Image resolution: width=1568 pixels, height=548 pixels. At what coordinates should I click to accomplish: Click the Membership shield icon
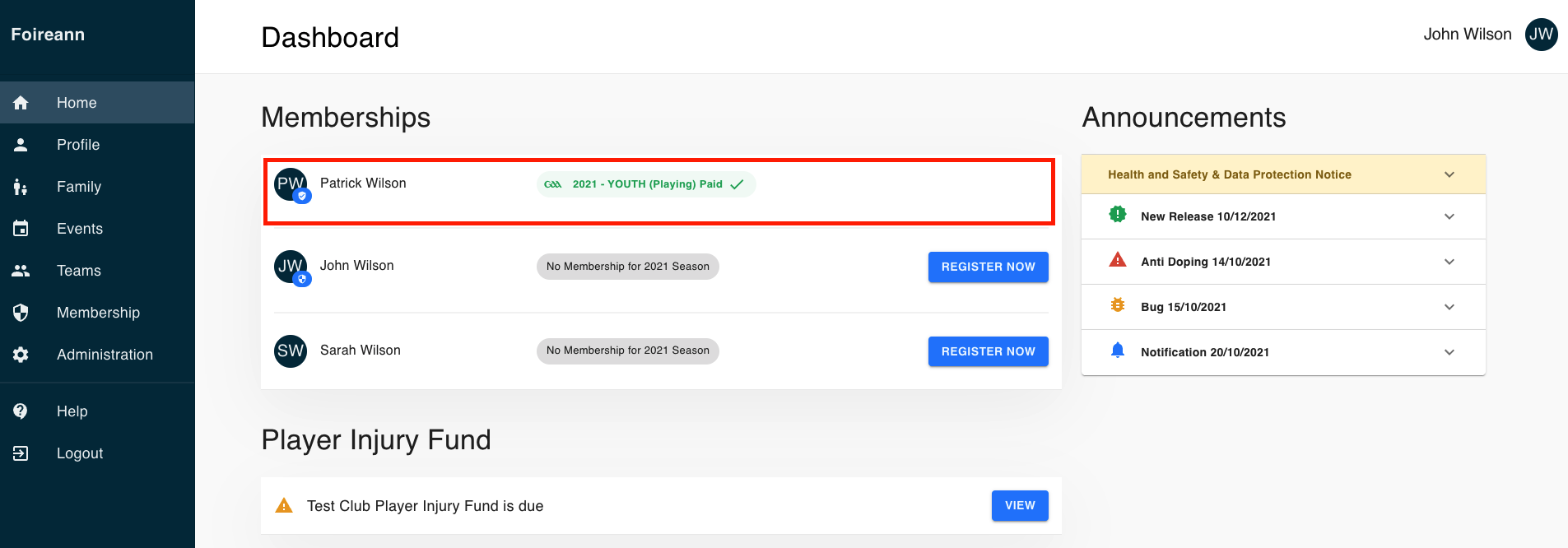pyautogui.click(x=21, y=313)
